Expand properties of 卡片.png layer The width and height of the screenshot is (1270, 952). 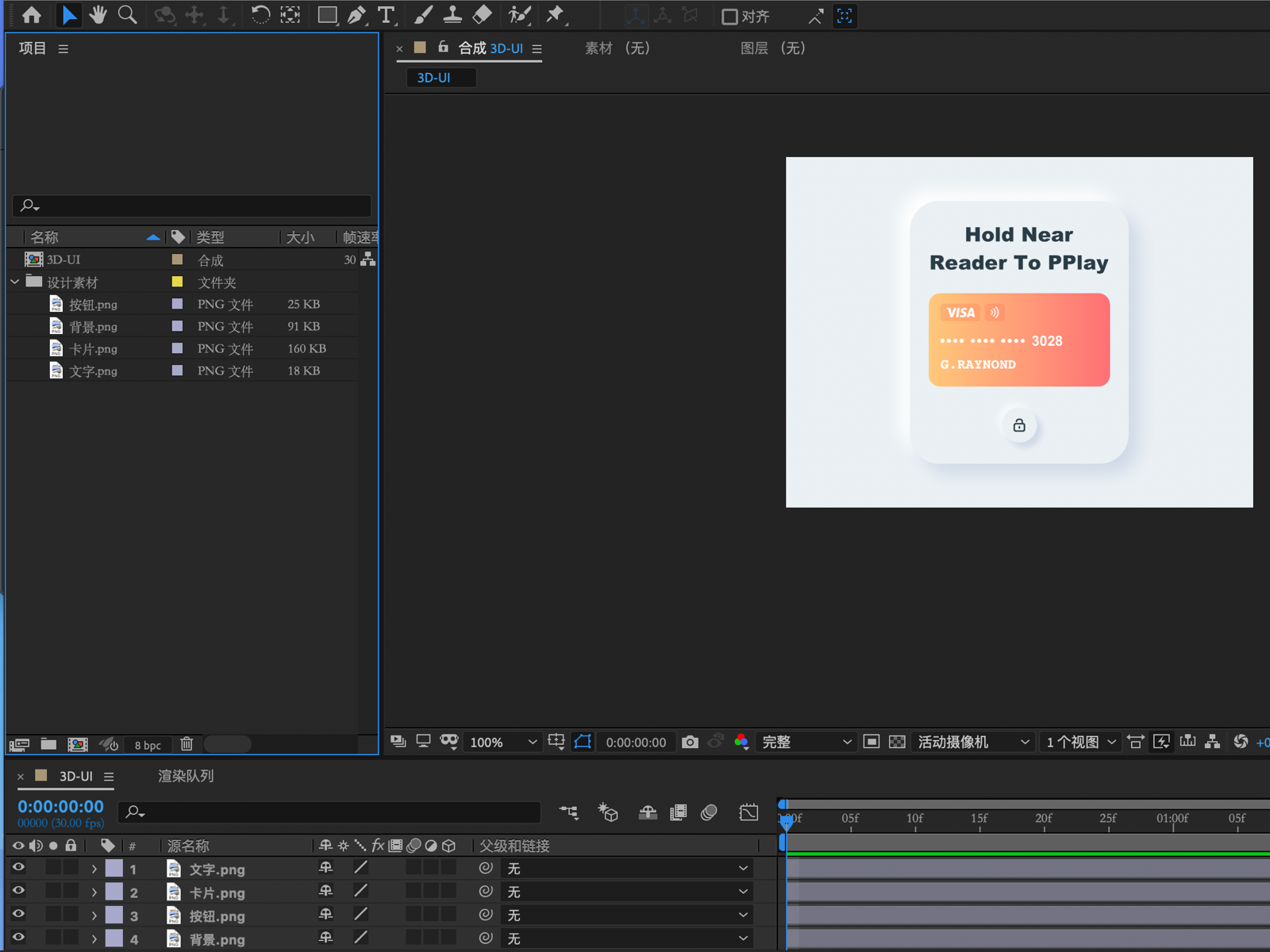94,892
